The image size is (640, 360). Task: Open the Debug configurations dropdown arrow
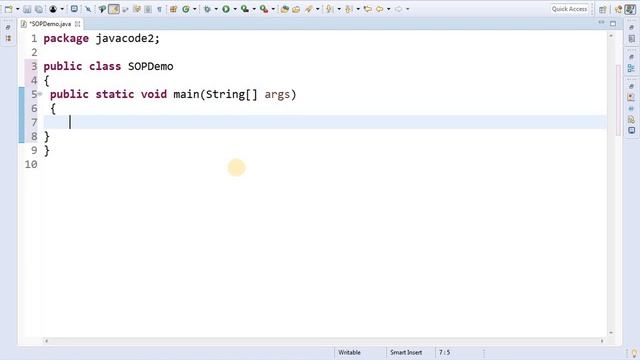tap(216, 9)
